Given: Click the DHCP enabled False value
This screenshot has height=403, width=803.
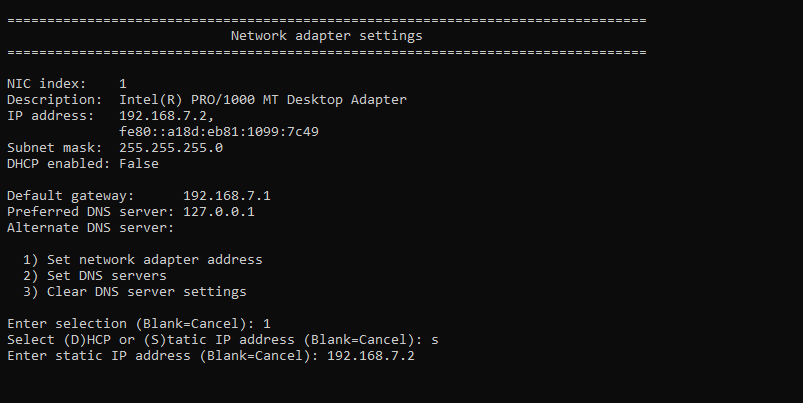Looking at the screenshot, I should coord(139,163).
